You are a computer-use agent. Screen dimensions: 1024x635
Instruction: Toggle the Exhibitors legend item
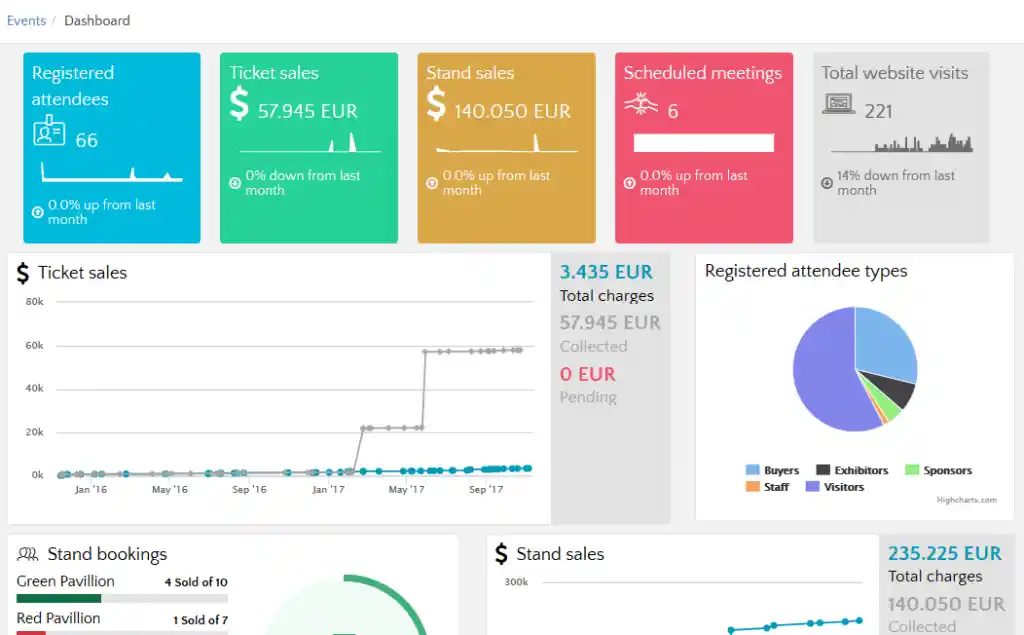tap(852, 470)
